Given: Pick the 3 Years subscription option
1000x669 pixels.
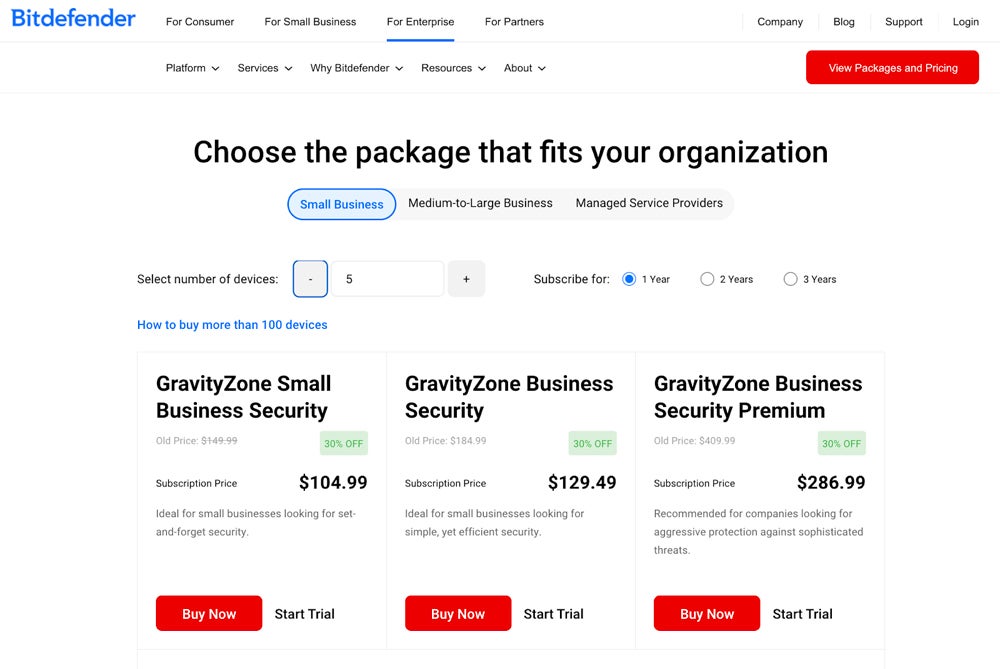Looking at the screenshot, I should 790,279.
